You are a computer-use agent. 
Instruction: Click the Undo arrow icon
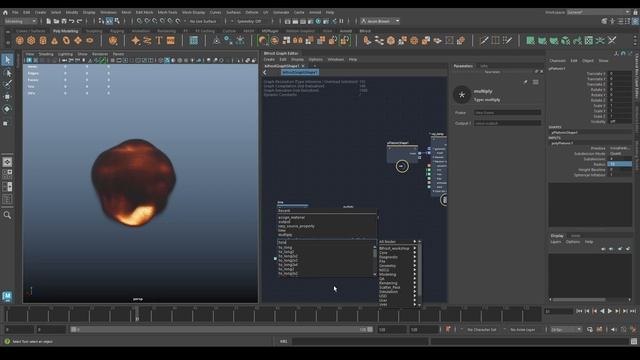pos(72,21)
